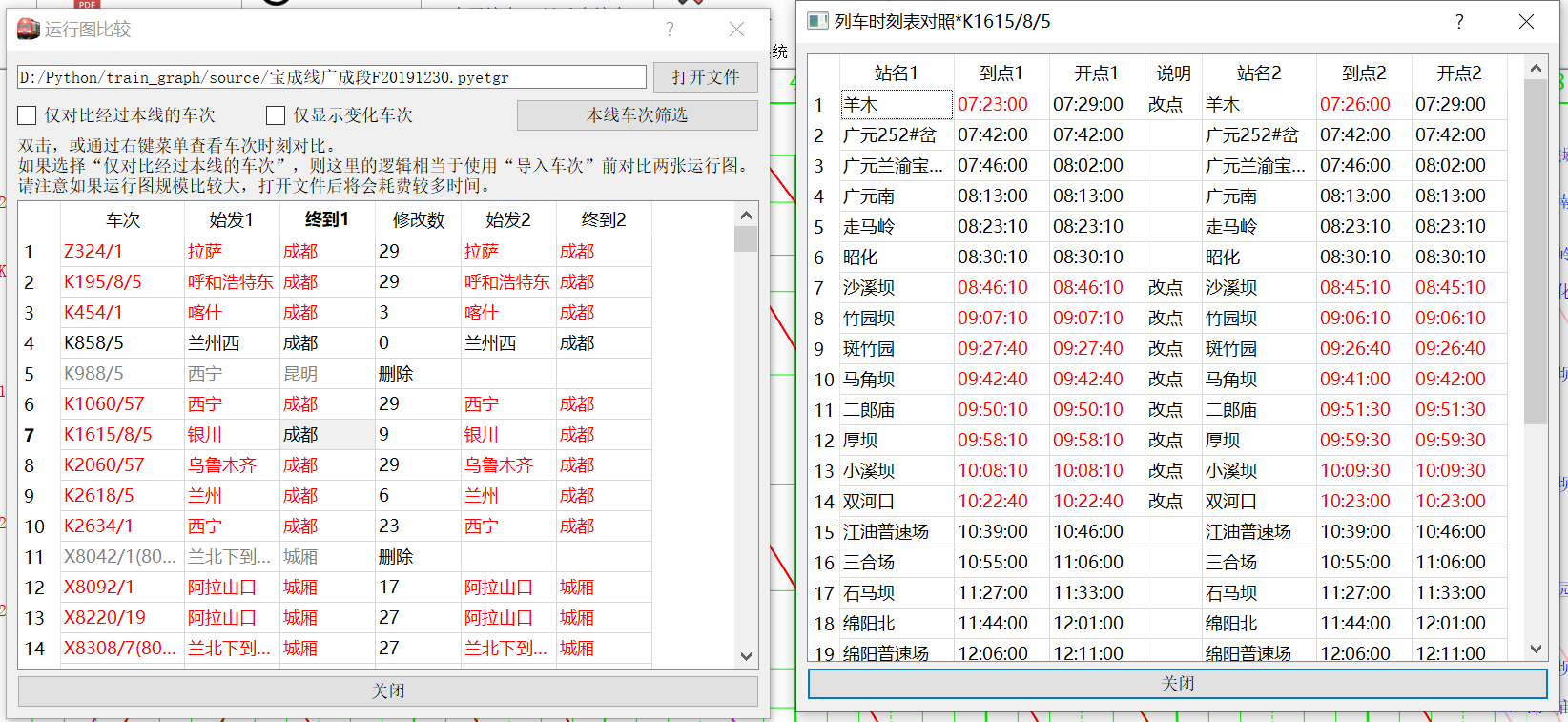Select train Z324/1 in the list
Viewport: 1568px width, 722px height.
point(93,252)
